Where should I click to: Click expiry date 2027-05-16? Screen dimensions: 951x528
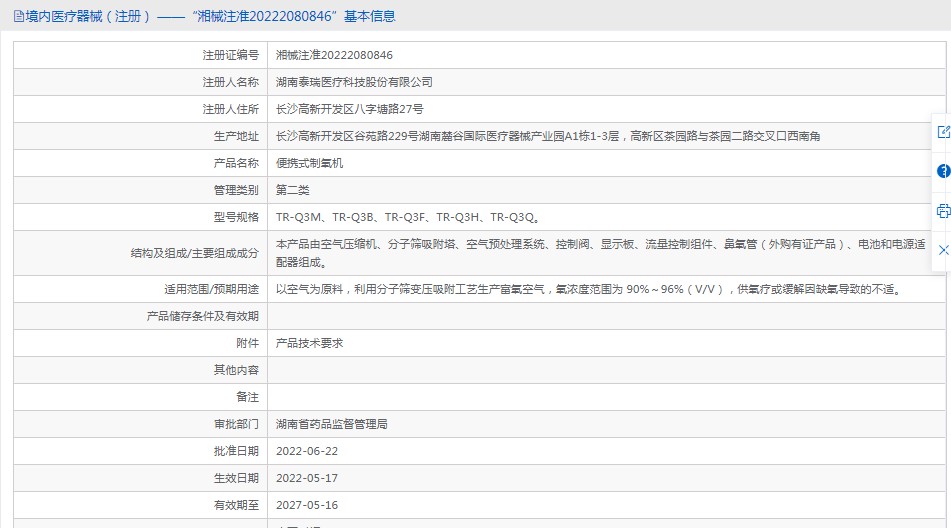[307, 505]
